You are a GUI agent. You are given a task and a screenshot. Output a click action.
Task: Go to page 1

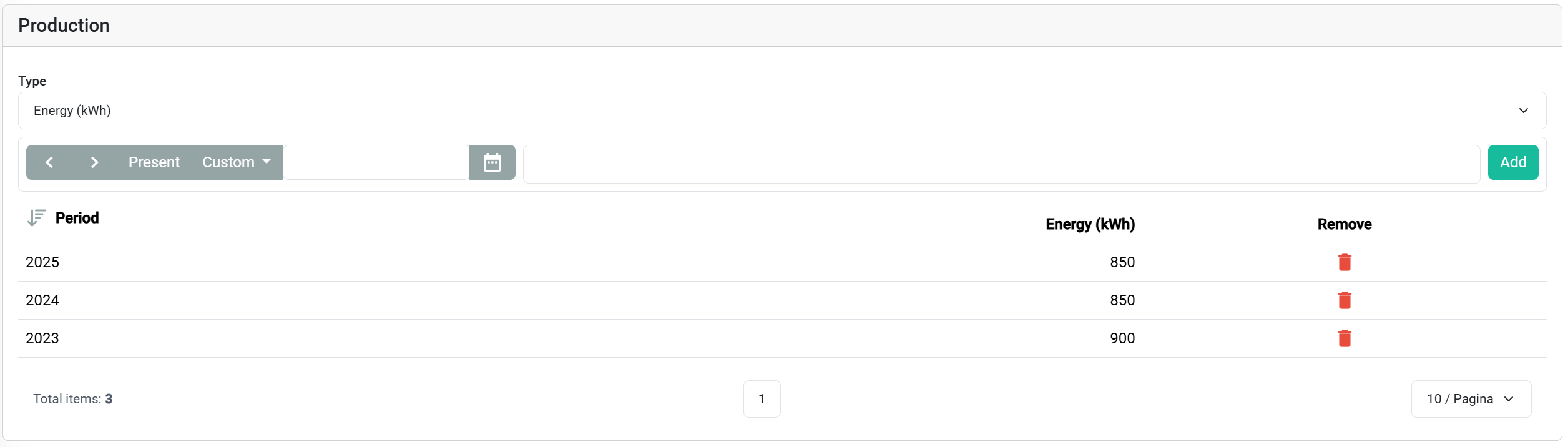[x=762, y=399]
